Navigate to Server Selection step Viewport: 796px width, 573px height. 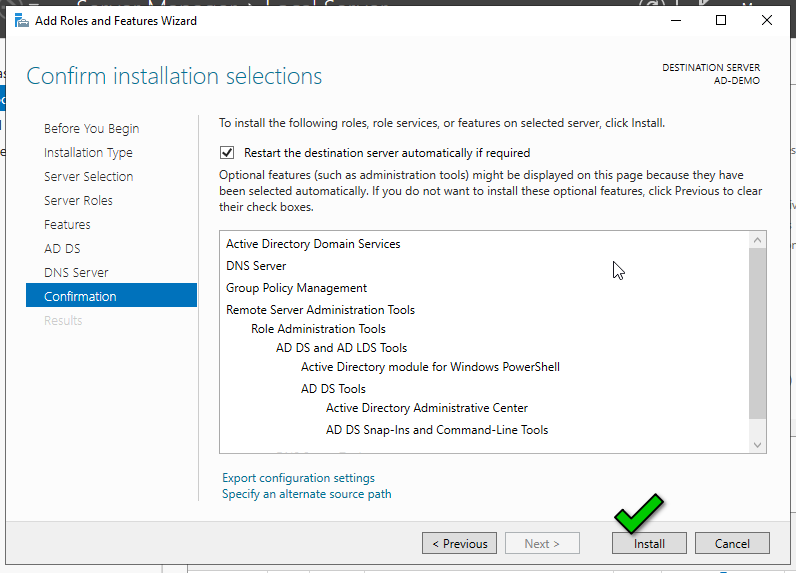(88, 176)
